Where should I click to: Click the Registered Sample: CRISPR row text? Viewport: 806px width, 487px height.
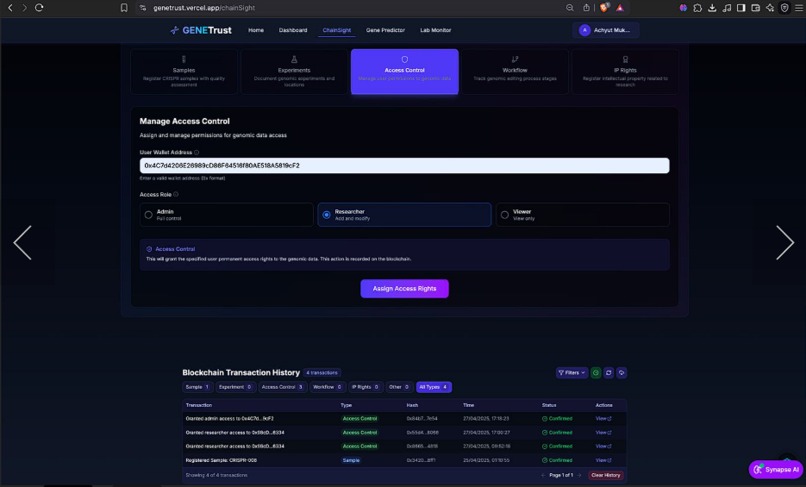(221, 460)
